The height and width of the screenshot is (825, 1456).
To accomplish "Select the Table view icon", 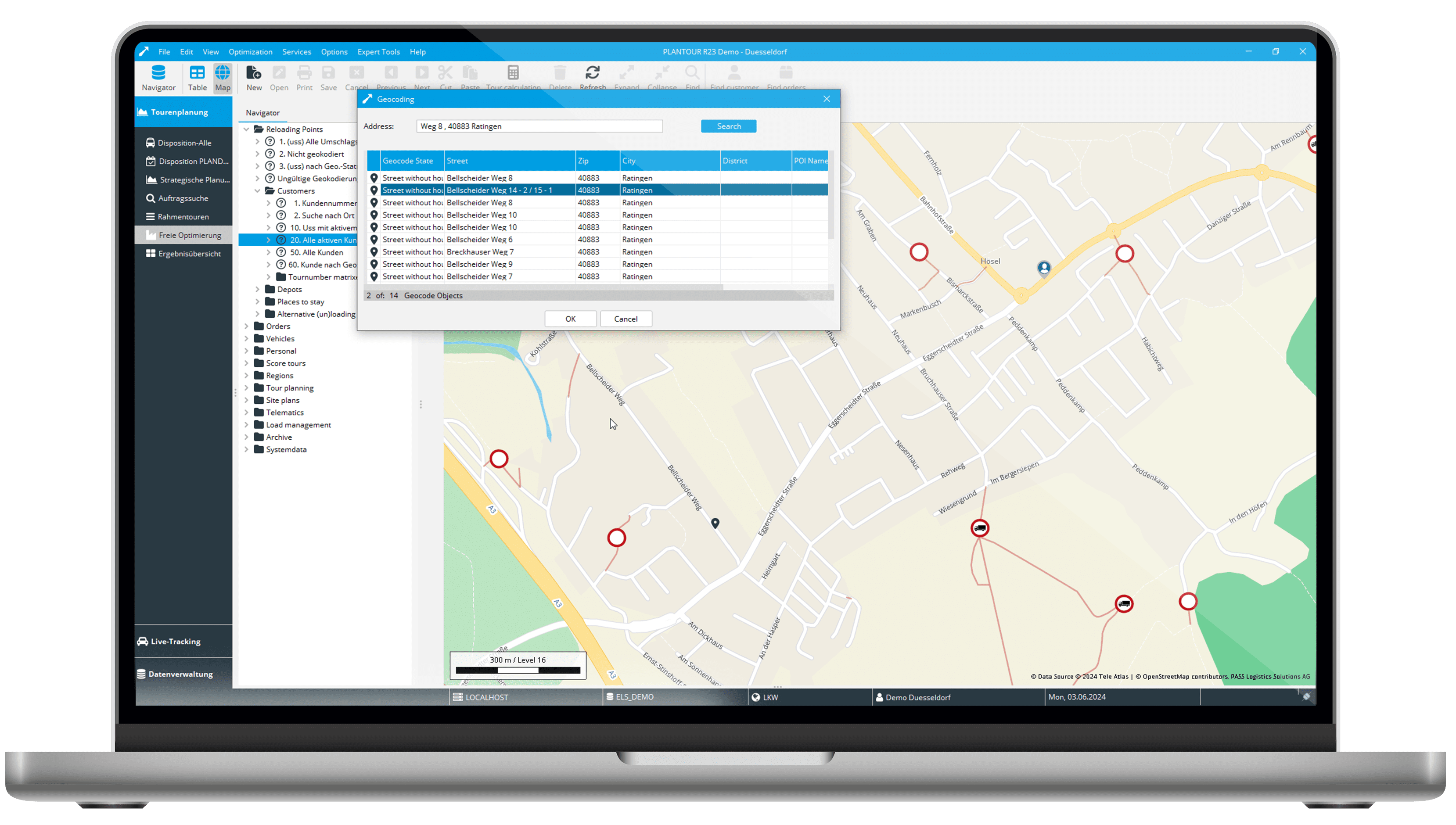I will click(197, 78).
